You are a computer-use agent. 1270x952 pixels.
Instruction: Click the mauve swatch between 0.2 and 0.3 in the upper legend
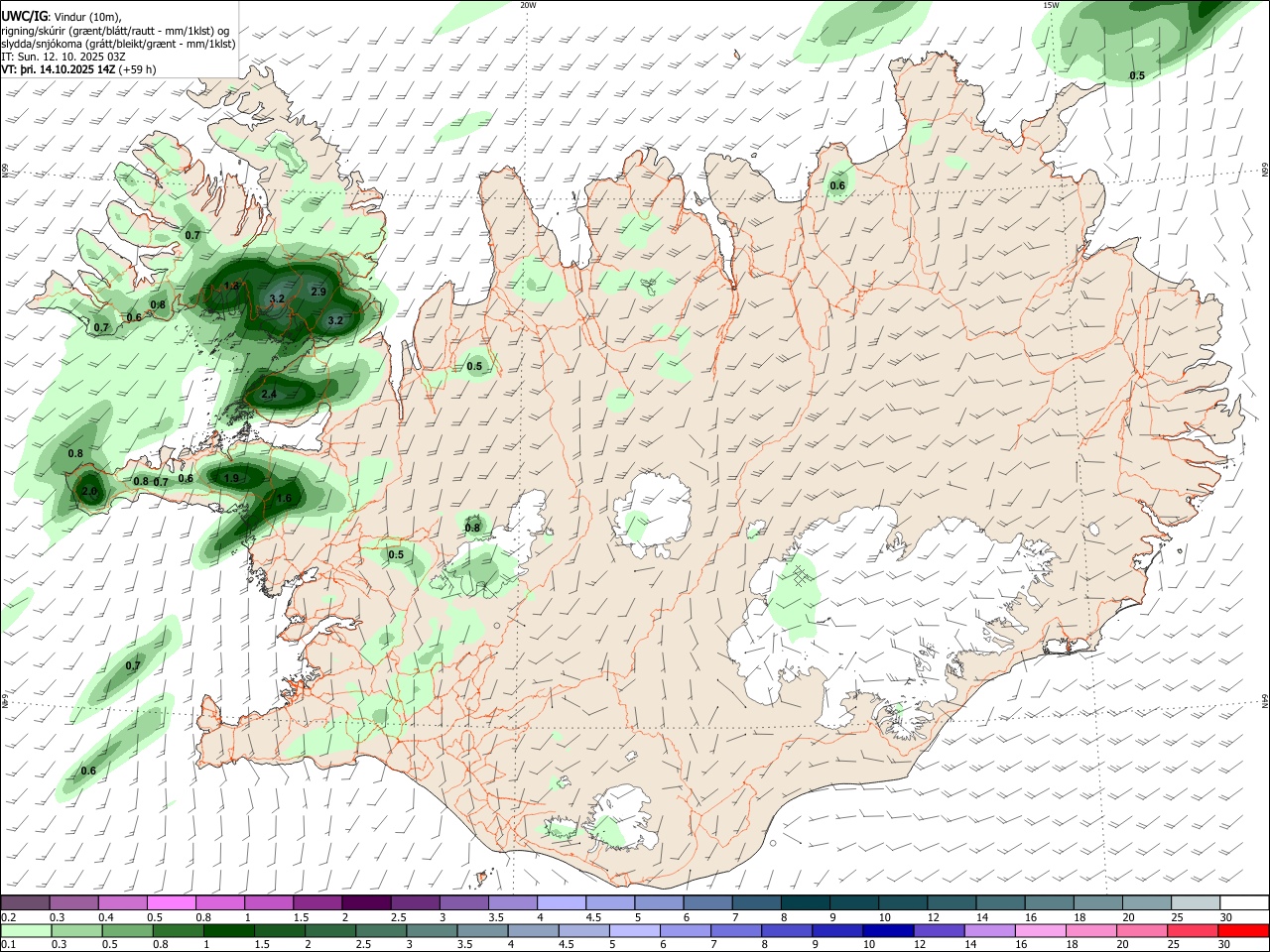click(25, 902)
